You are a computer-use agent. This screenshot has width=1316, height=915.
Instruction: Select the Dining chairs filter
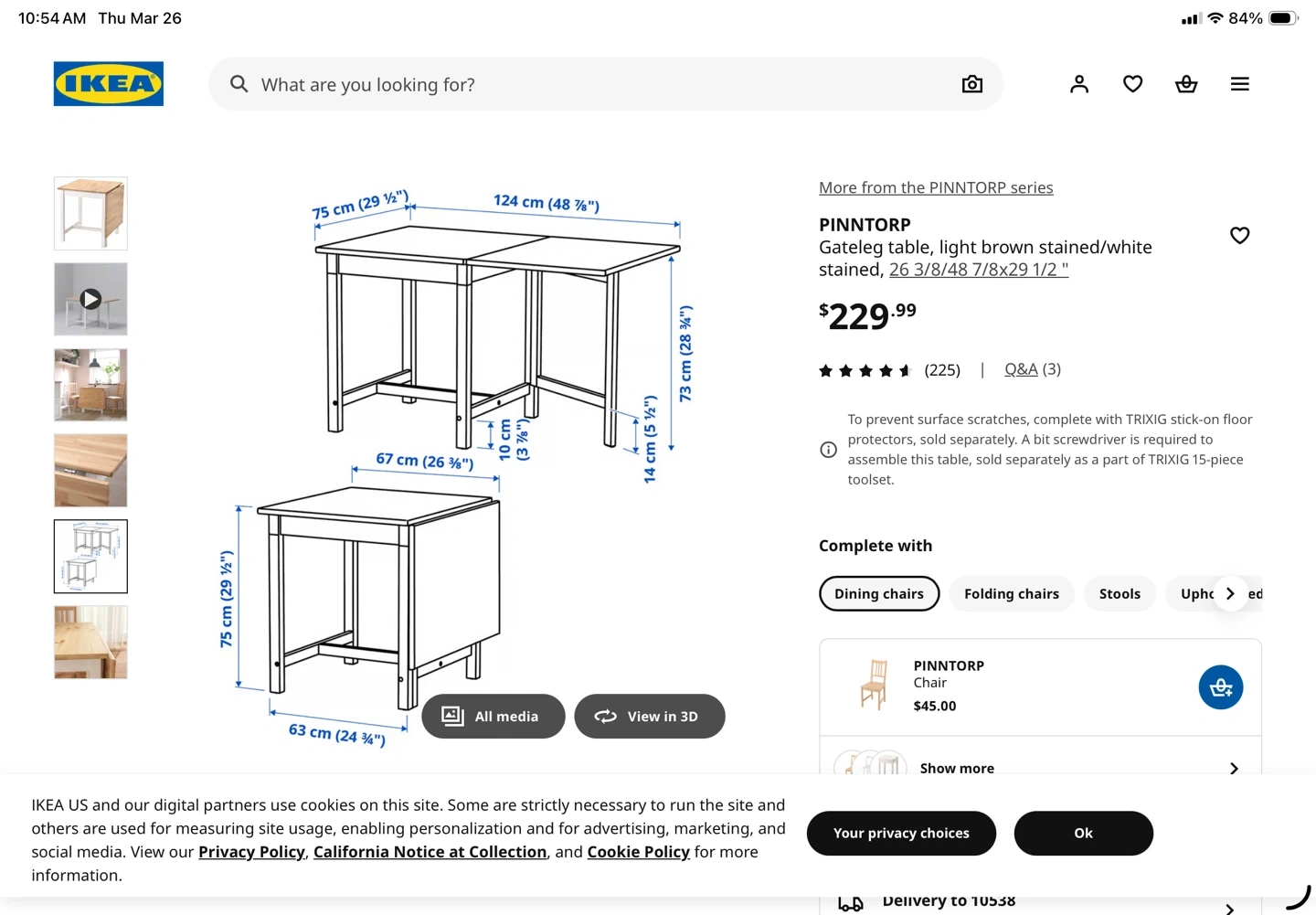tap(879, 593)
